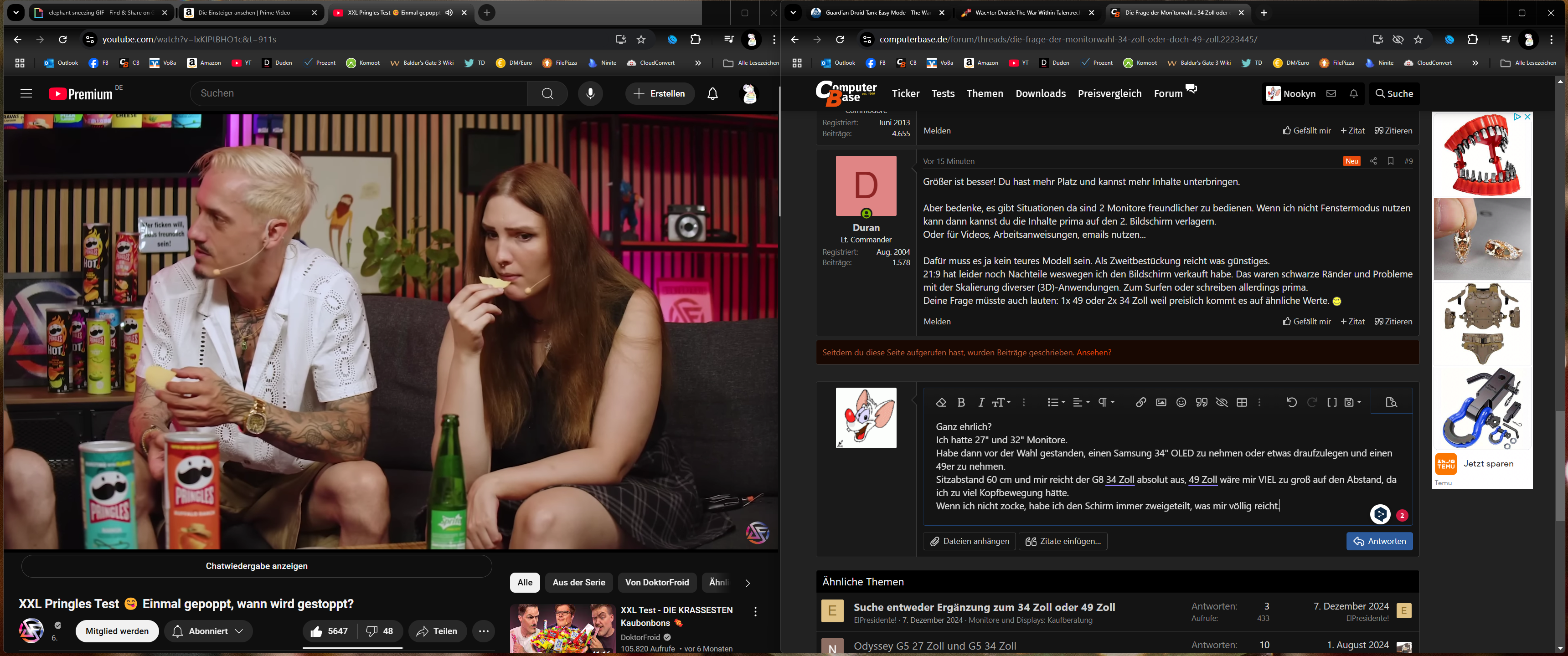Image resolution: width=1568 pixels, height=656 pixels.
Task: Bookmark post #9 from Duran
Action: [1390, 161]
